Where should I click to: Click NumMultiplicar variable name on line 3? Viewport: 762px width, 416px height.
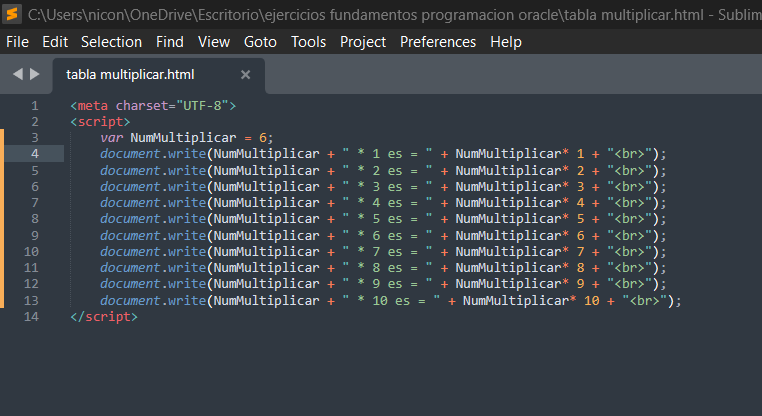click(183, 138)
